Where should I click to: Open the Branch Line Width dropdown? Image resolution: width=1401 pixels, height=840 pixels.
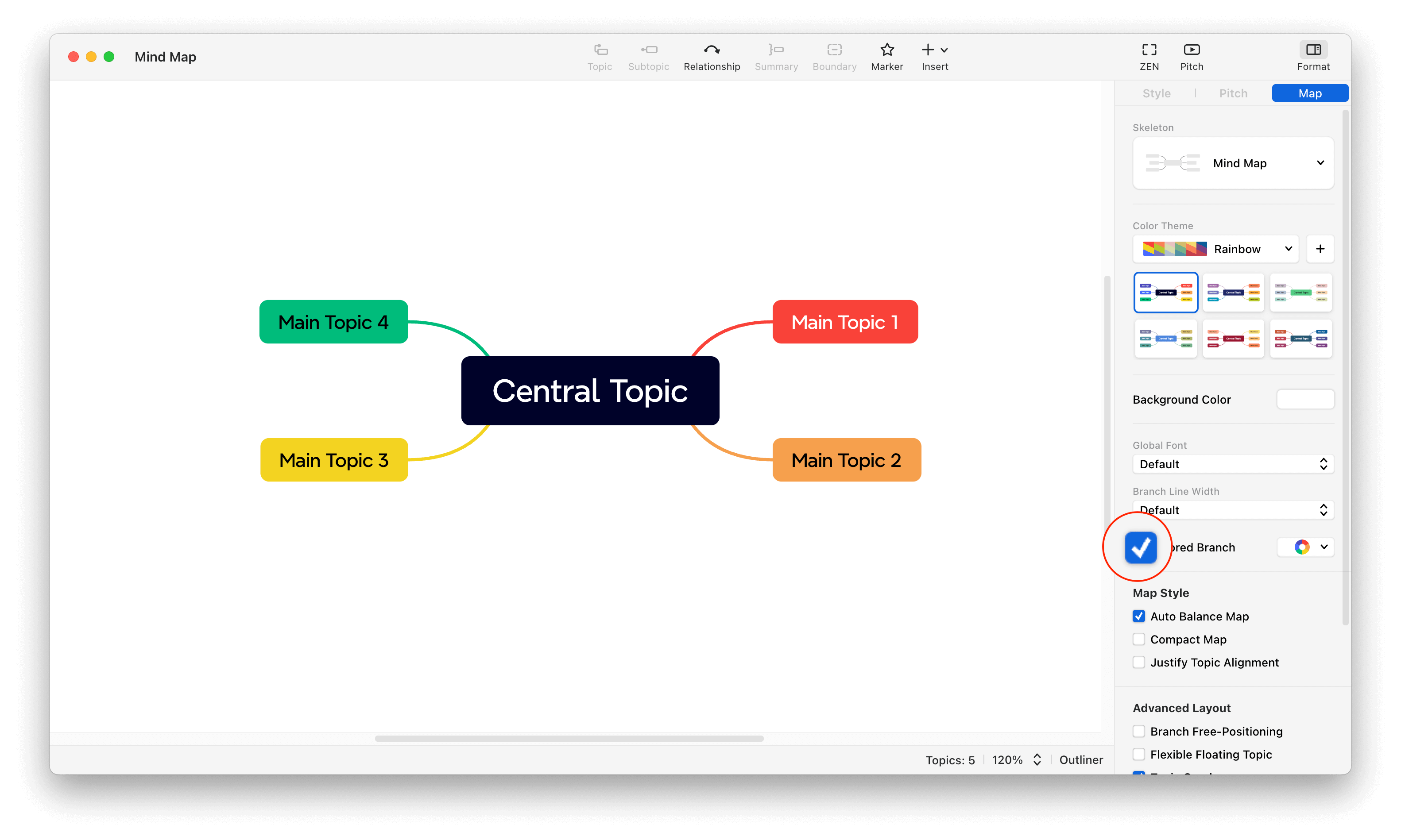[x=1233, y=510]
